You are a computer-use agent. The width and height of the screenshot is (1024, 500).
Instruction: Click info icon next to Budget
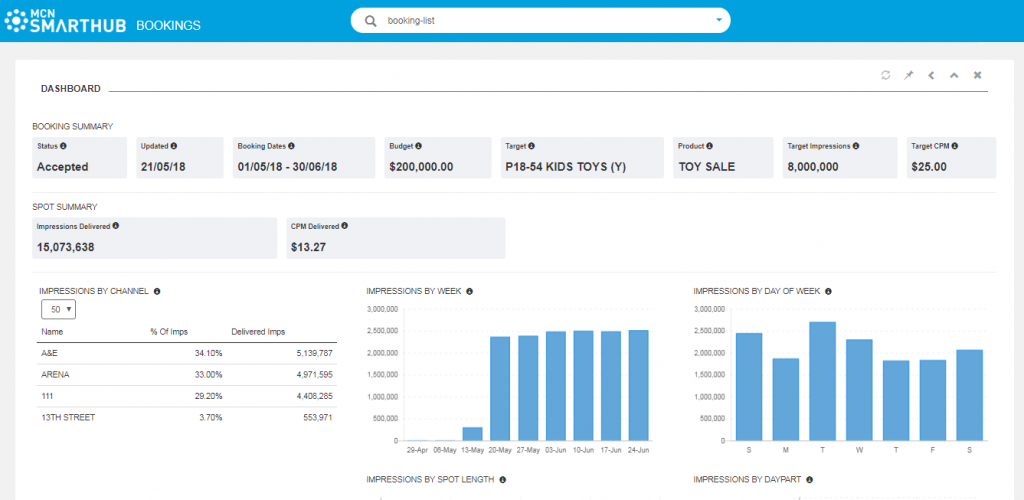(x=419, y=146)
